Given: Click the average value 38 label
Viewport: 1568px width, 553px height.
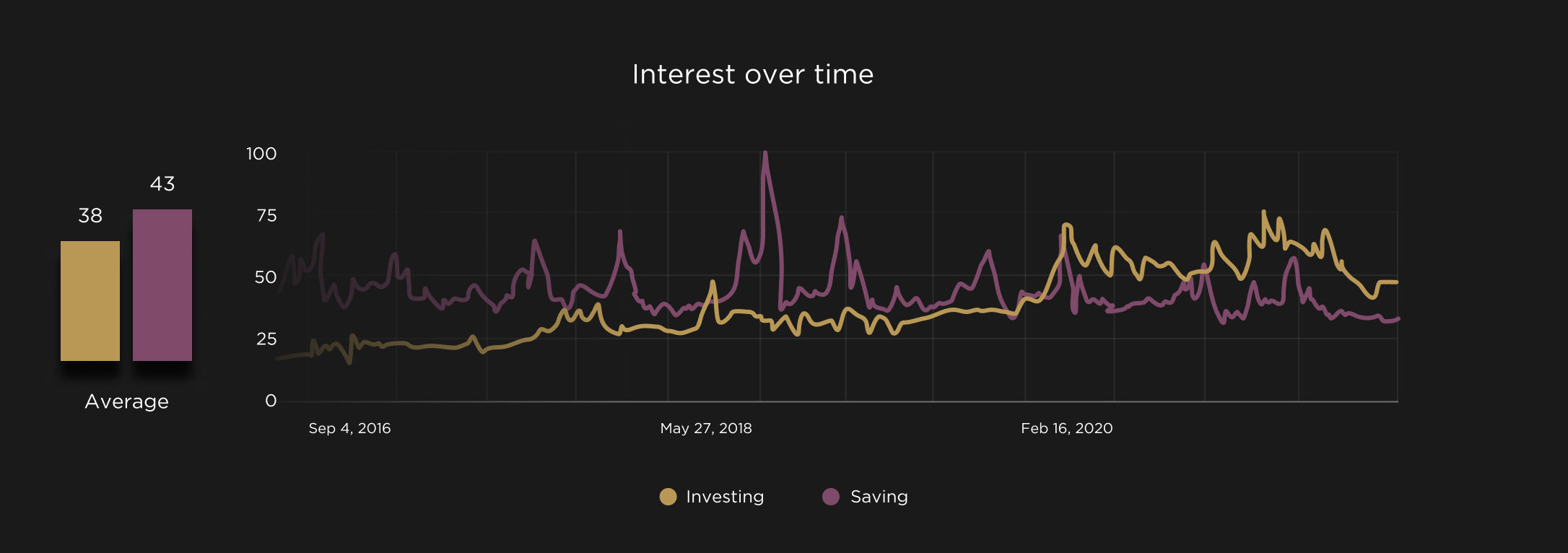Looking at the screenshot, I should (x=90, y=216).
